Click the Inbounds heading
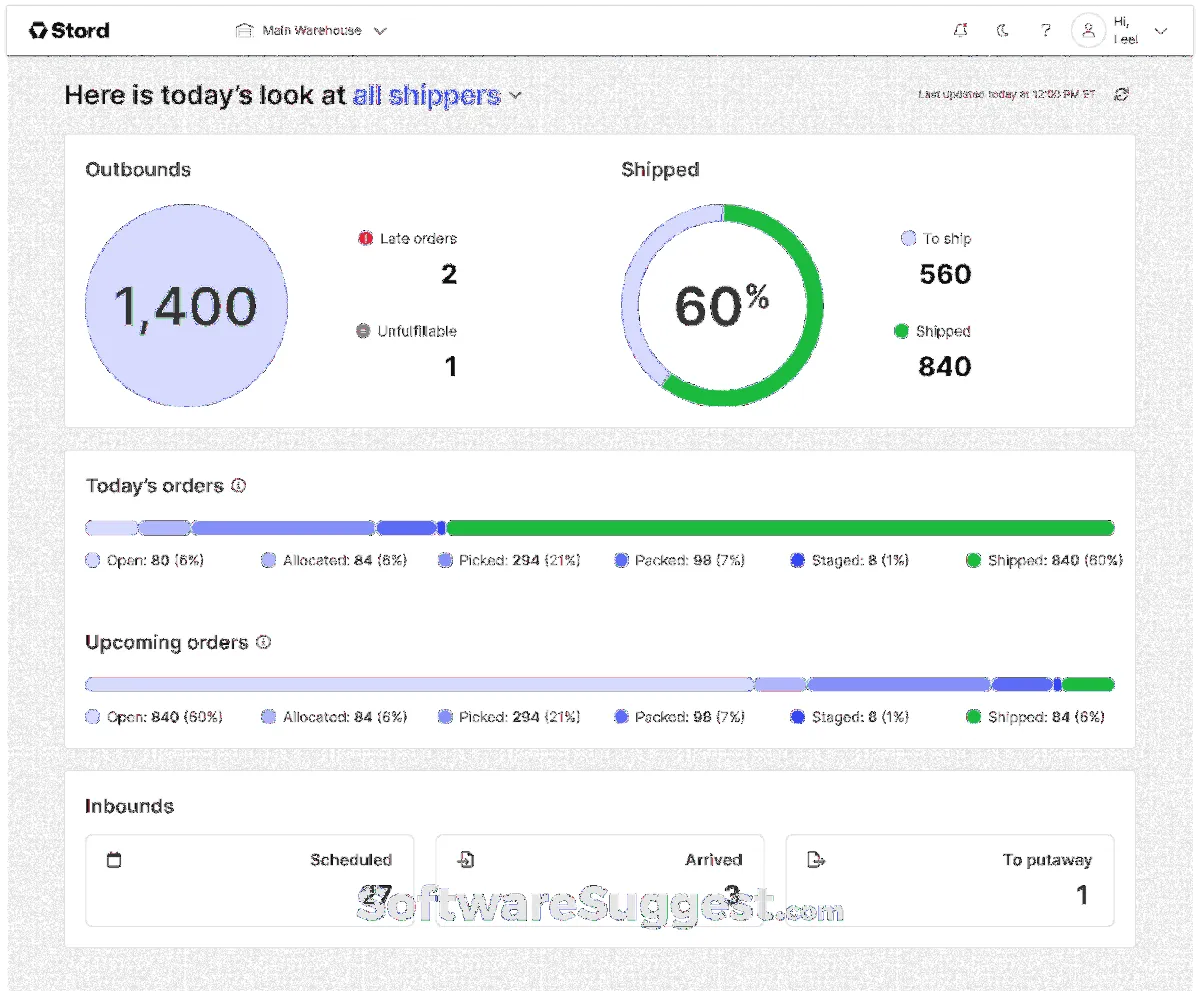Screen dimensions: 1200x991 pos(129,806)
